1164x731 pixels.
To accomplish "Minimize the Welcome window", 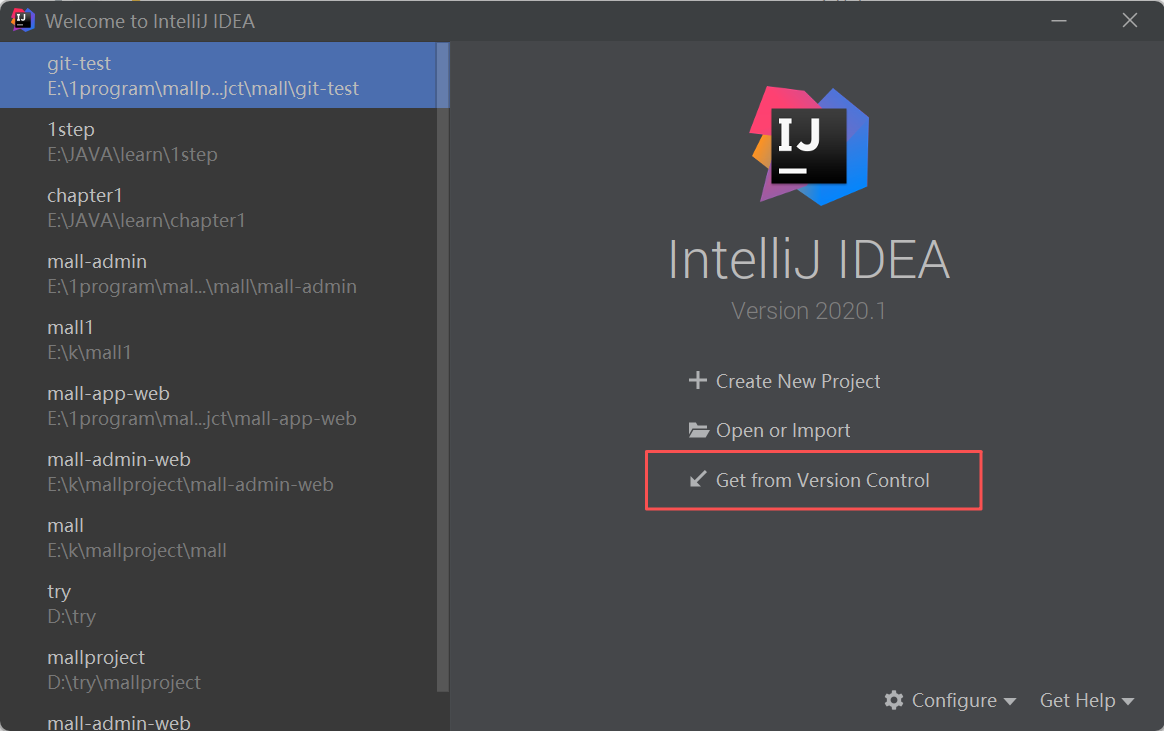I will coord(1059,21).
